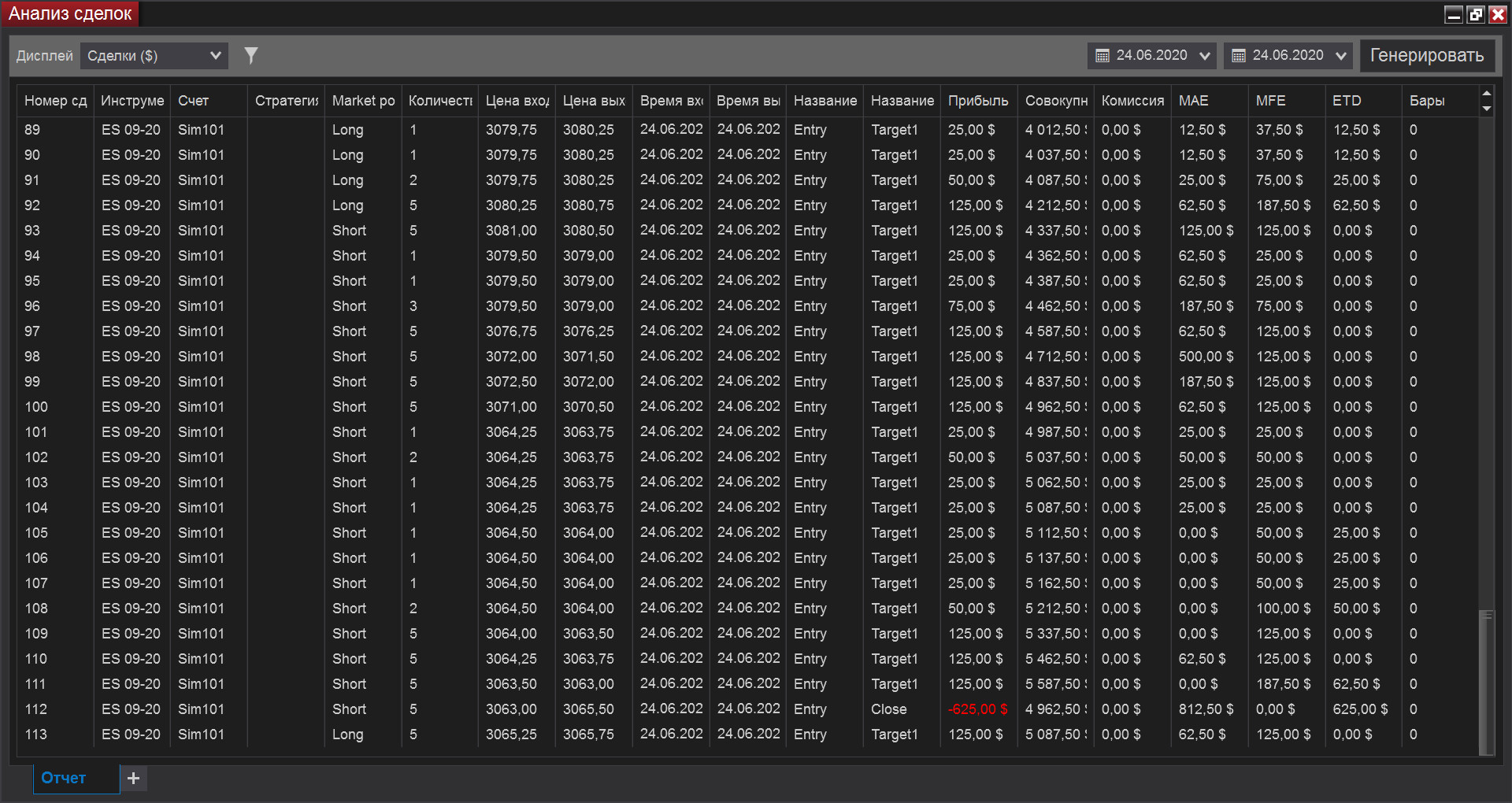Click cumulative profit 4 012,50 $ cell

pos(1056,130)
